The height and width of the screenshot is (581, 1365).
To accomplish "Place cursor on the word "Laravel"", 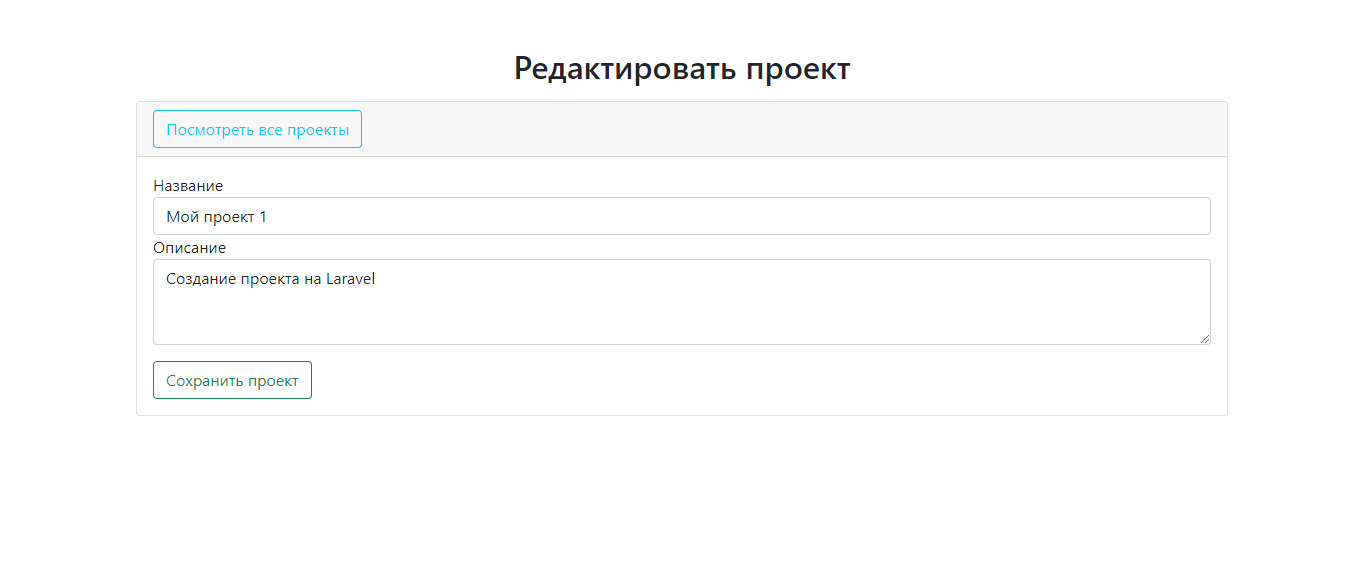I will click(x=350, y=280).
